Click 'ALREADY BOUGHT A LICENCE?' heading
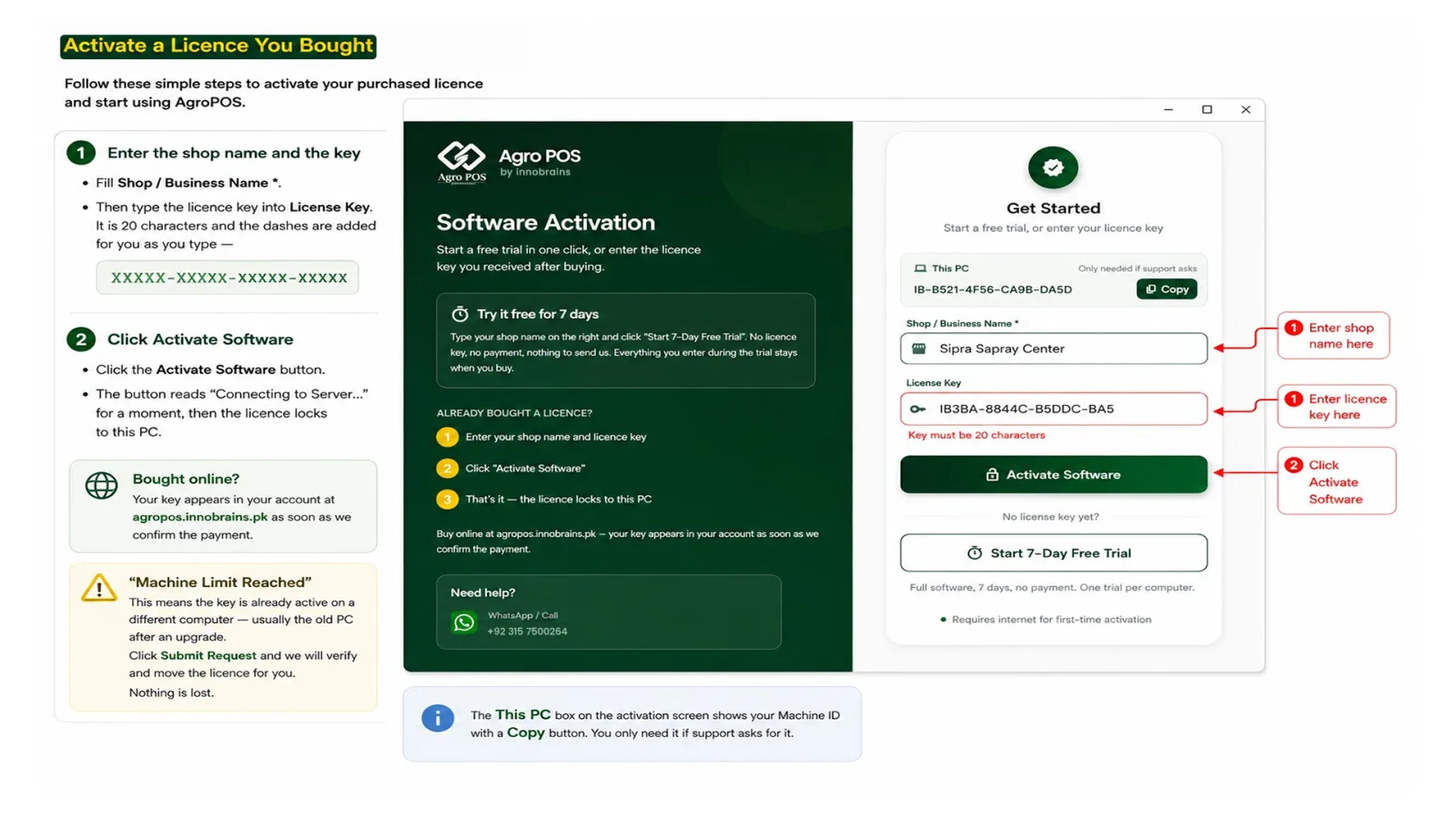Viewport: 1456px width, 819px height. [x=514, y=413]
